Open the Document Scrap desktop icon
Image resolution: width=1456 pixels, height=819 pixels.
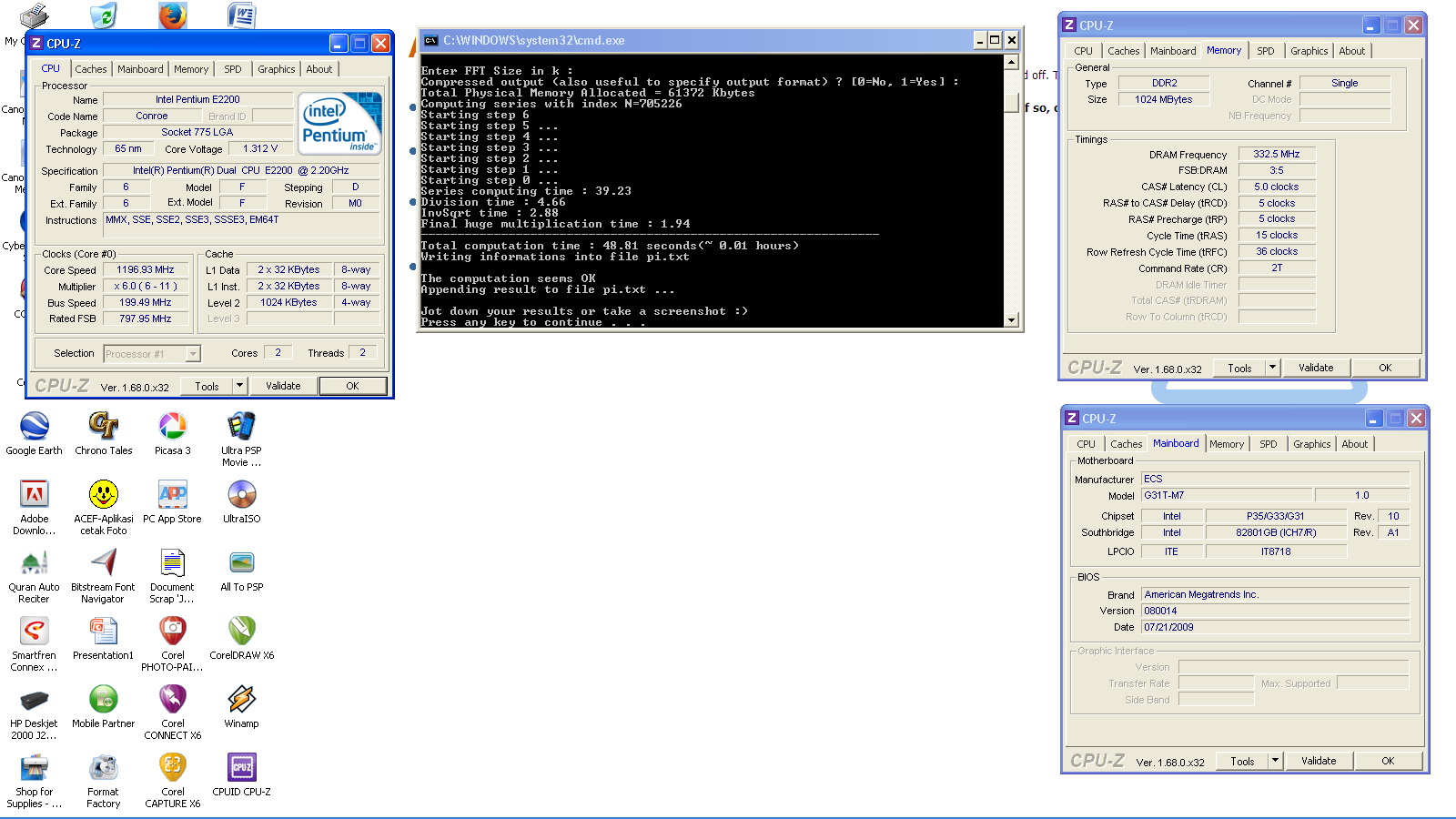click(173, 562)
